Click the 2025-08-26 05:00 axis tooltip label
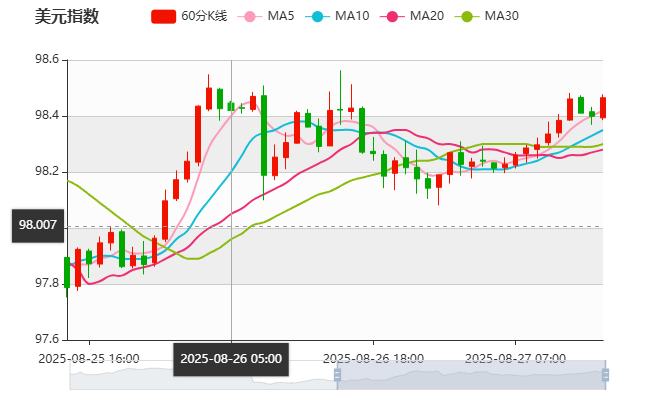 coord(231,359)
